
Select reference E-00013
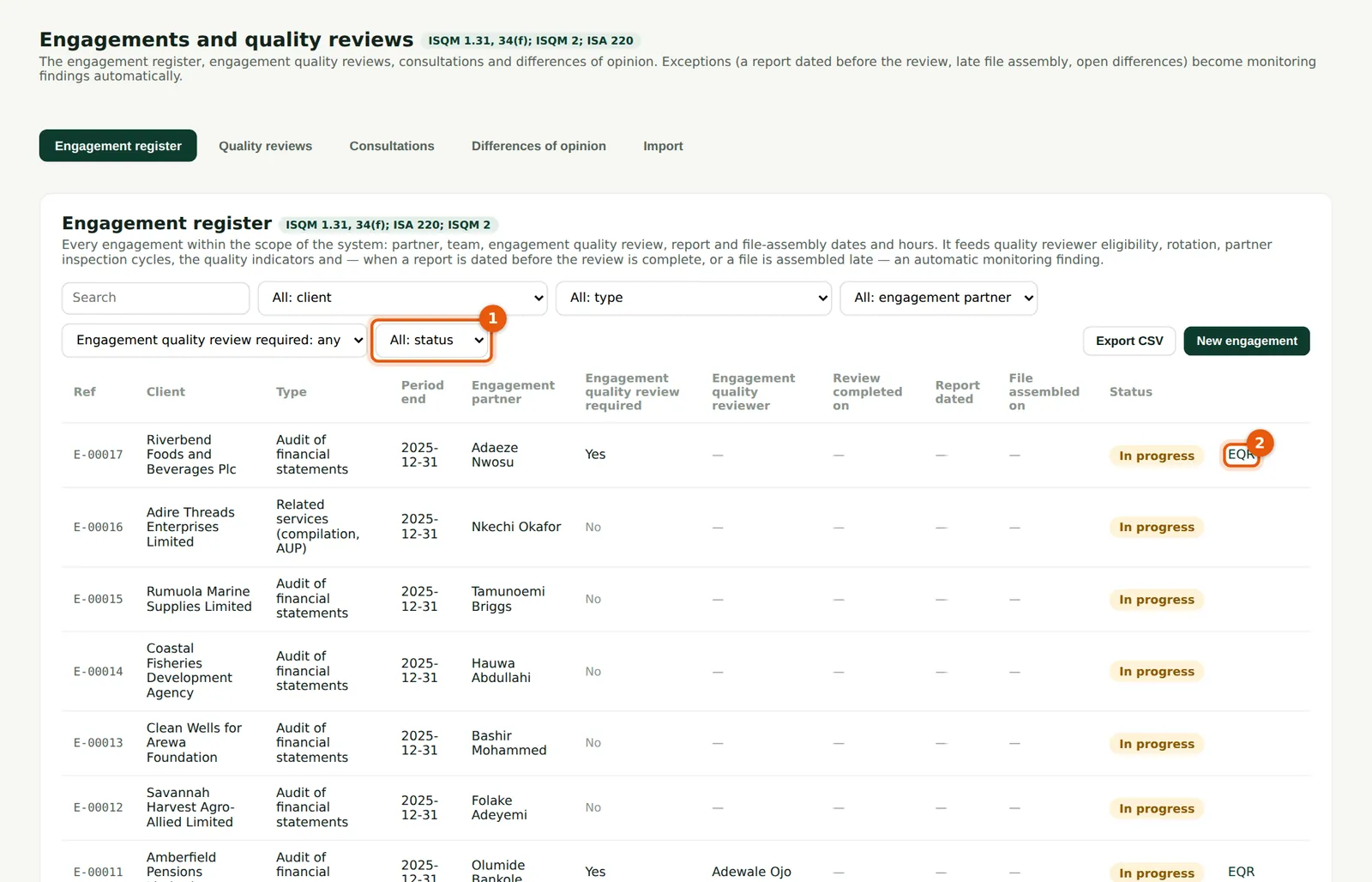[x=99, y=743]
